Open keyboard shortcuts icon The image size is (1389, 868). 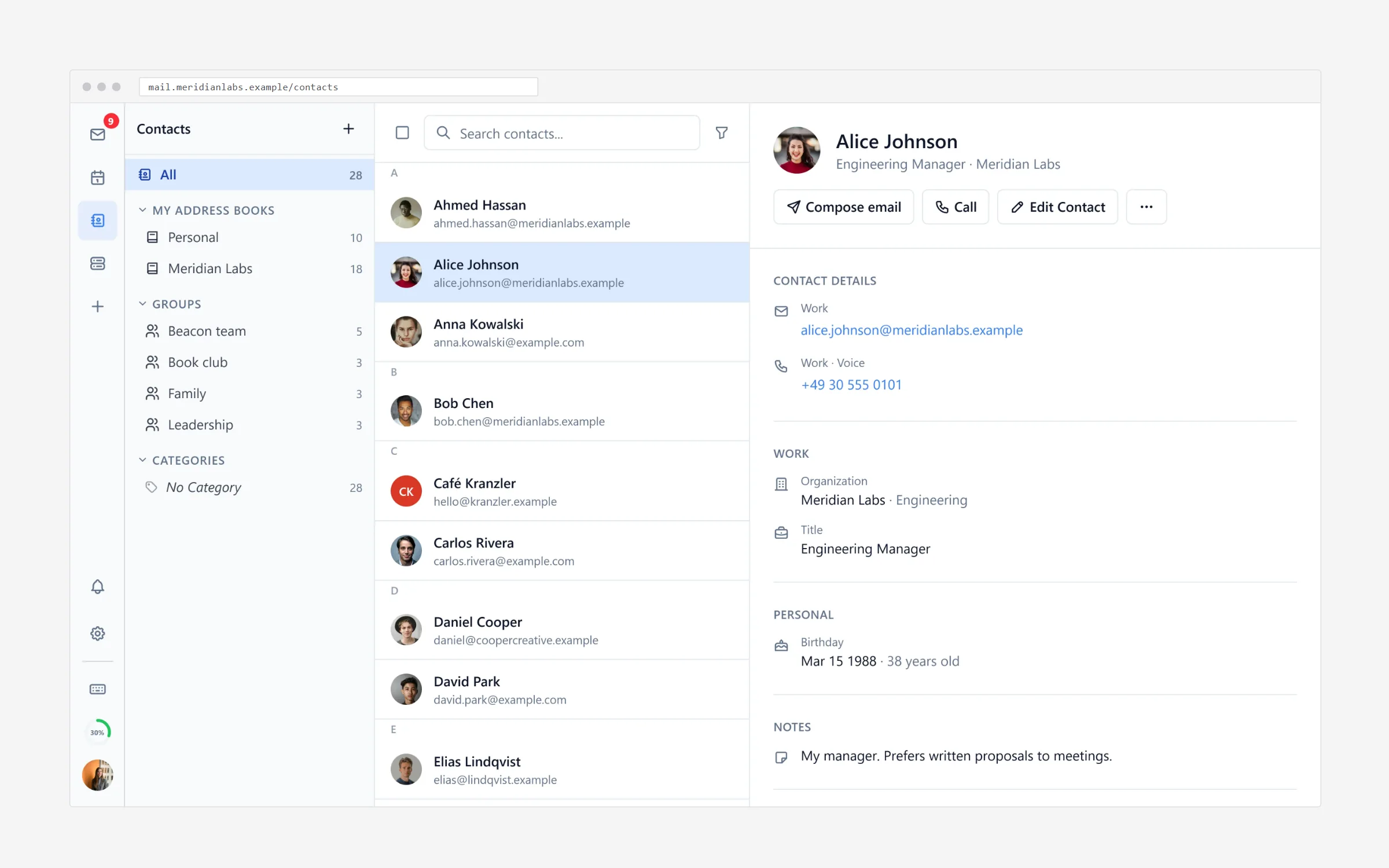click(98, 689)
